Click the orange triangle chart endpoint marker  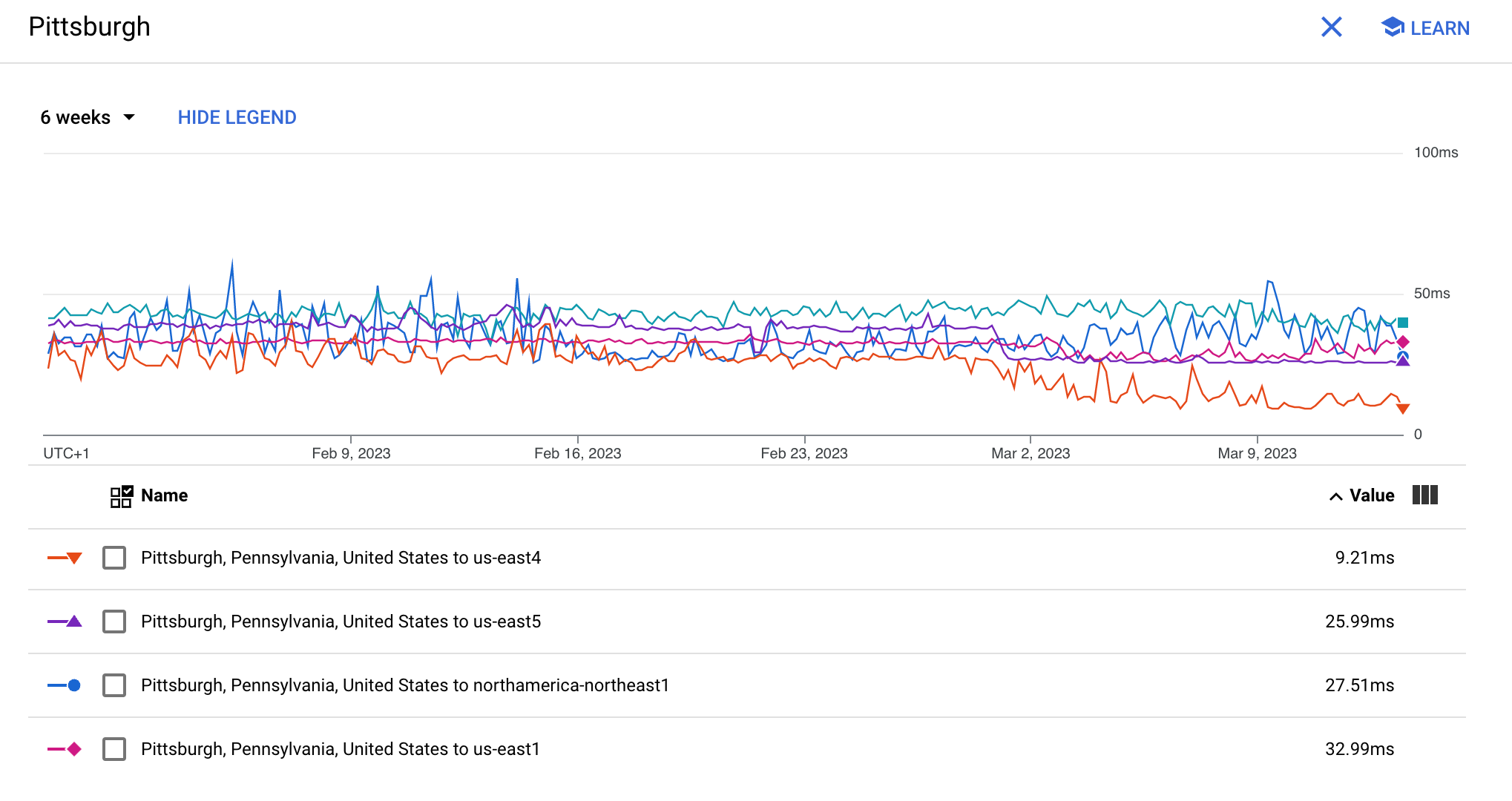pos(1403,409)
